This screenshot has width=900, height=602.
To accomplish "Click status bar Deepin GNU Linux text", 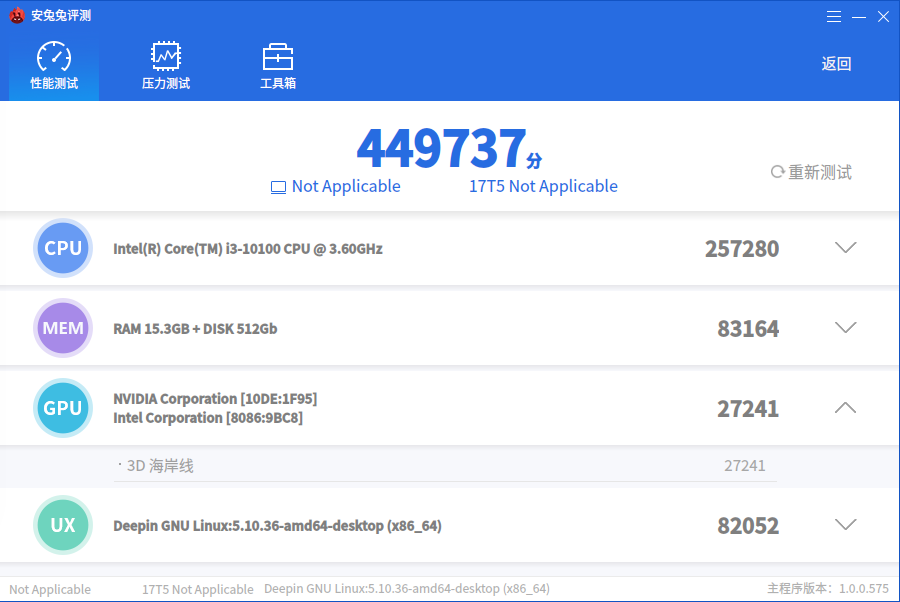I will click(407, 589).
